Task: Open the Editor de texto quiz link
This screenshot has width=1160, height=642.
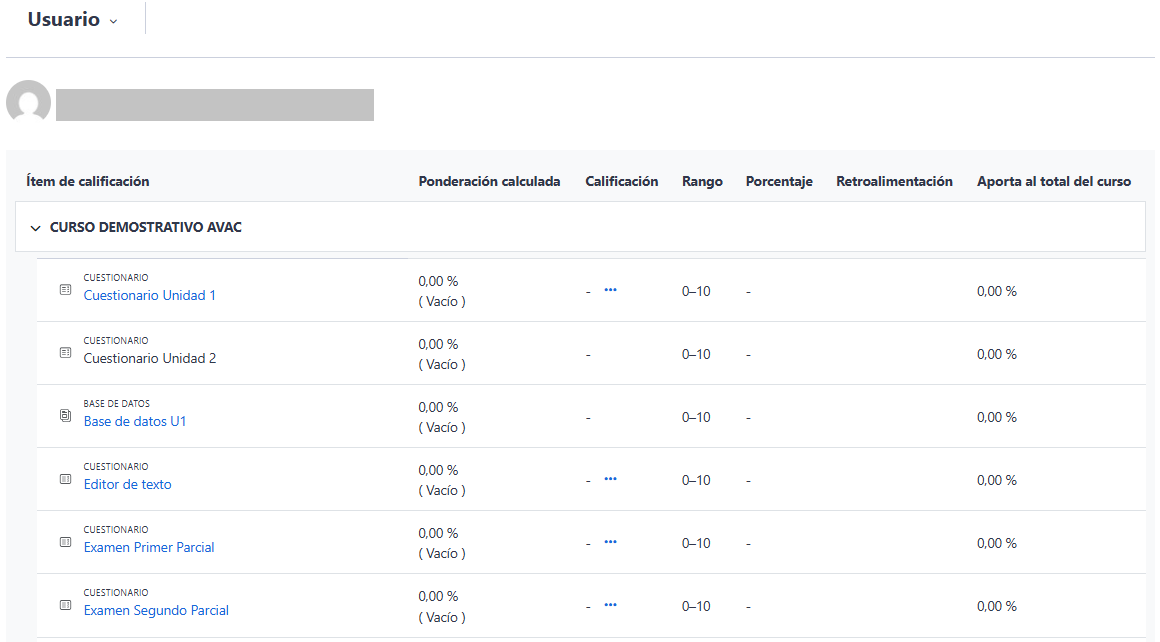Action: coord(127,485)
